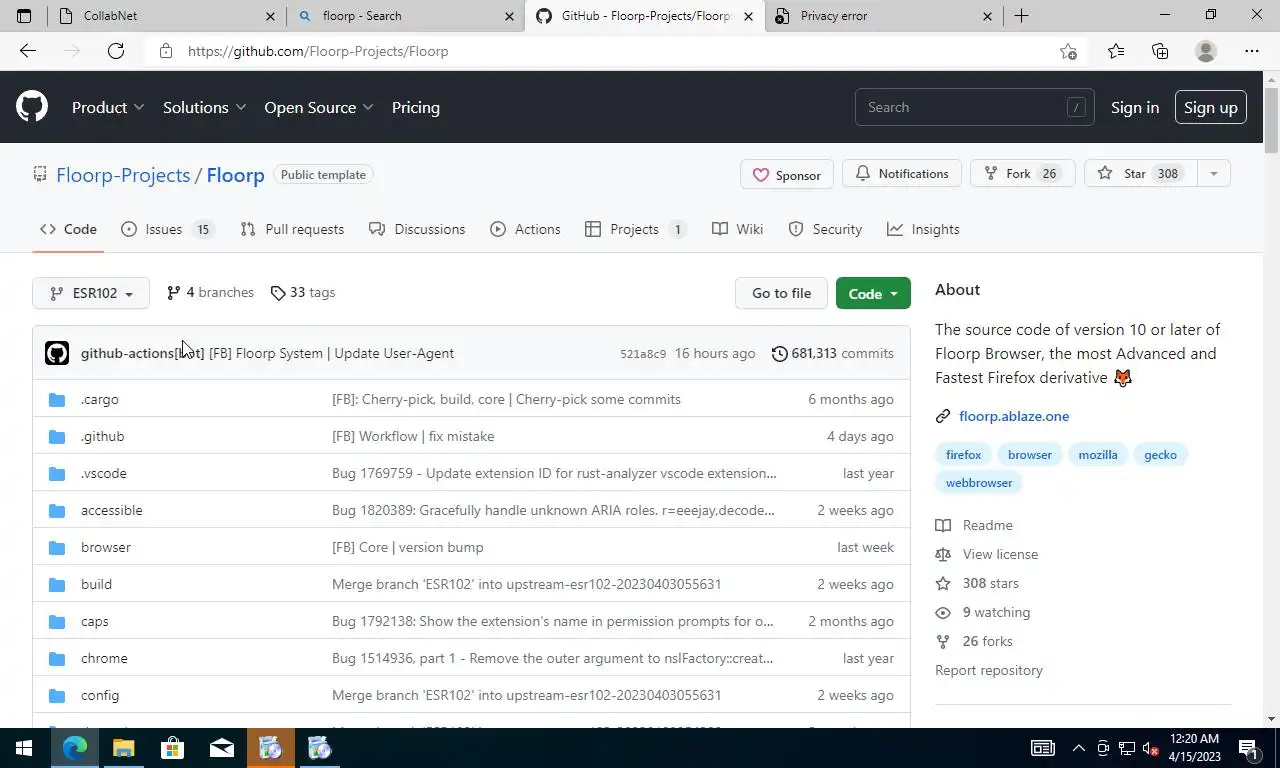
Task: Open the Floorp-Projects organization link
Action: pyautogui.click(x=123, y=174)
